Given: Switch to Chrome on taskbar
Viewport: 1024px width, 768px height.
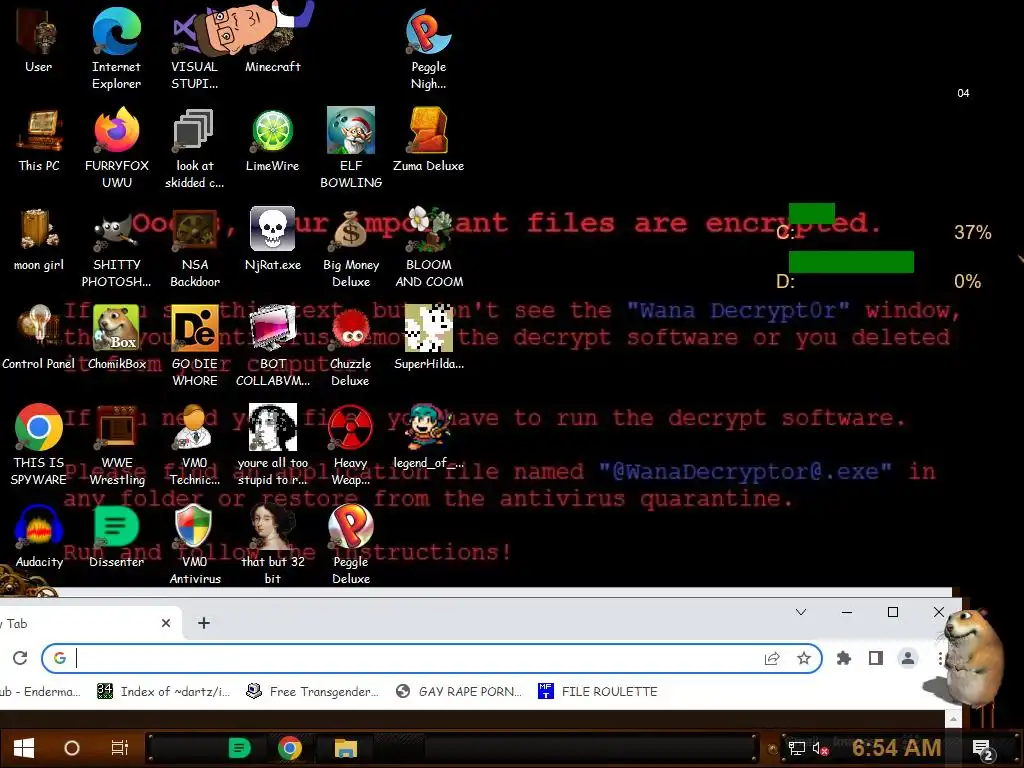Looking at the screenshot, I should 289,748.
